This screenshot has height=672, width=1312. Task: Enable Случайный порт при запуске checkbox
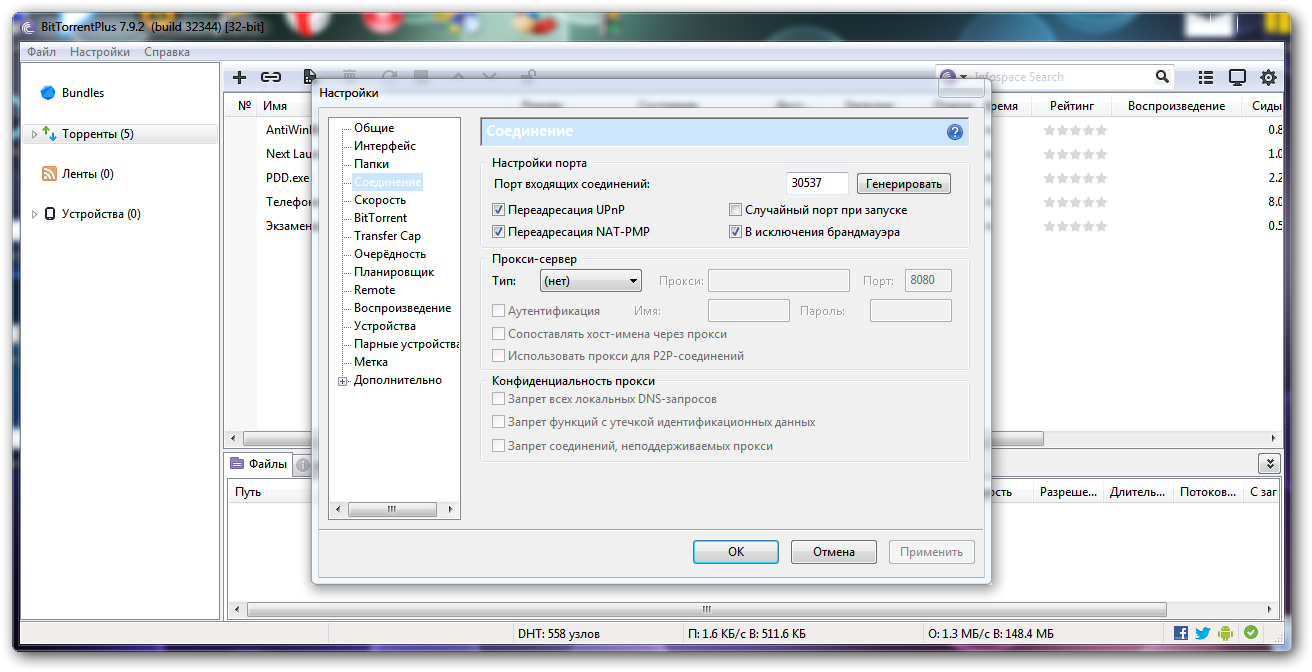pos(736,210)
